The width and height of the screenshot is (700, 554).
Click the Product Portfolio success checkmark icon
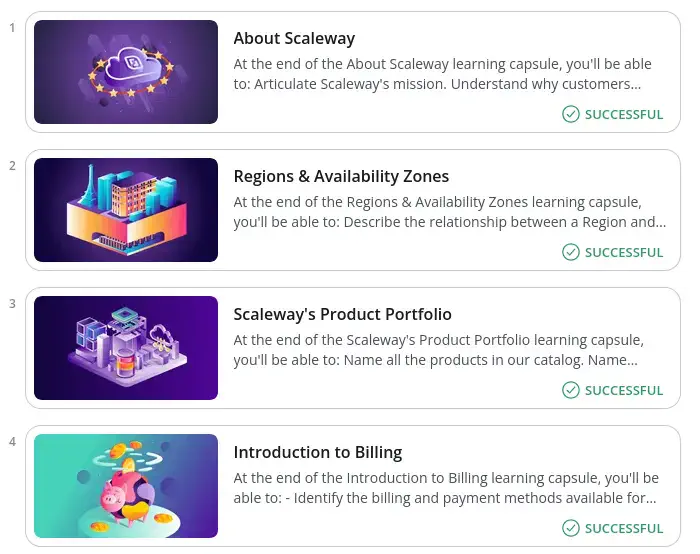click(571, 390)
